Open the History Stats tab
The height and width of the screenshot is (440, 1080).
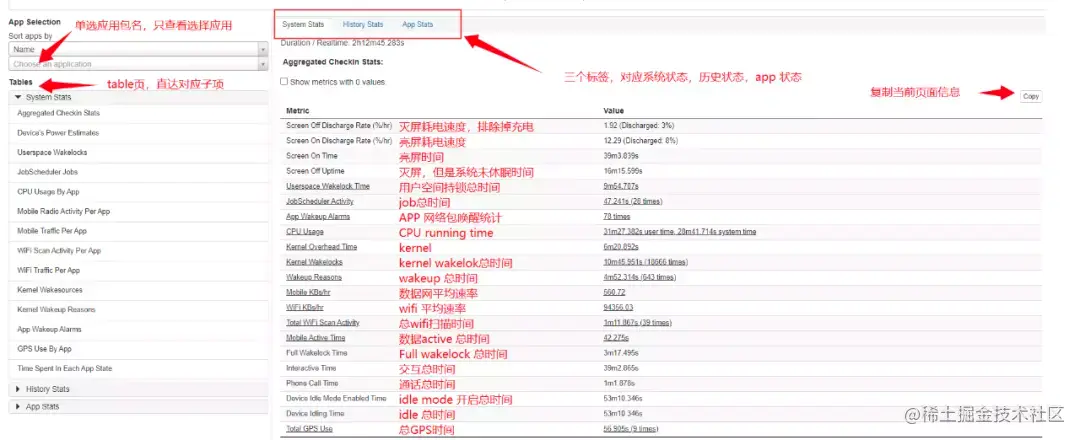coord(363,25)
